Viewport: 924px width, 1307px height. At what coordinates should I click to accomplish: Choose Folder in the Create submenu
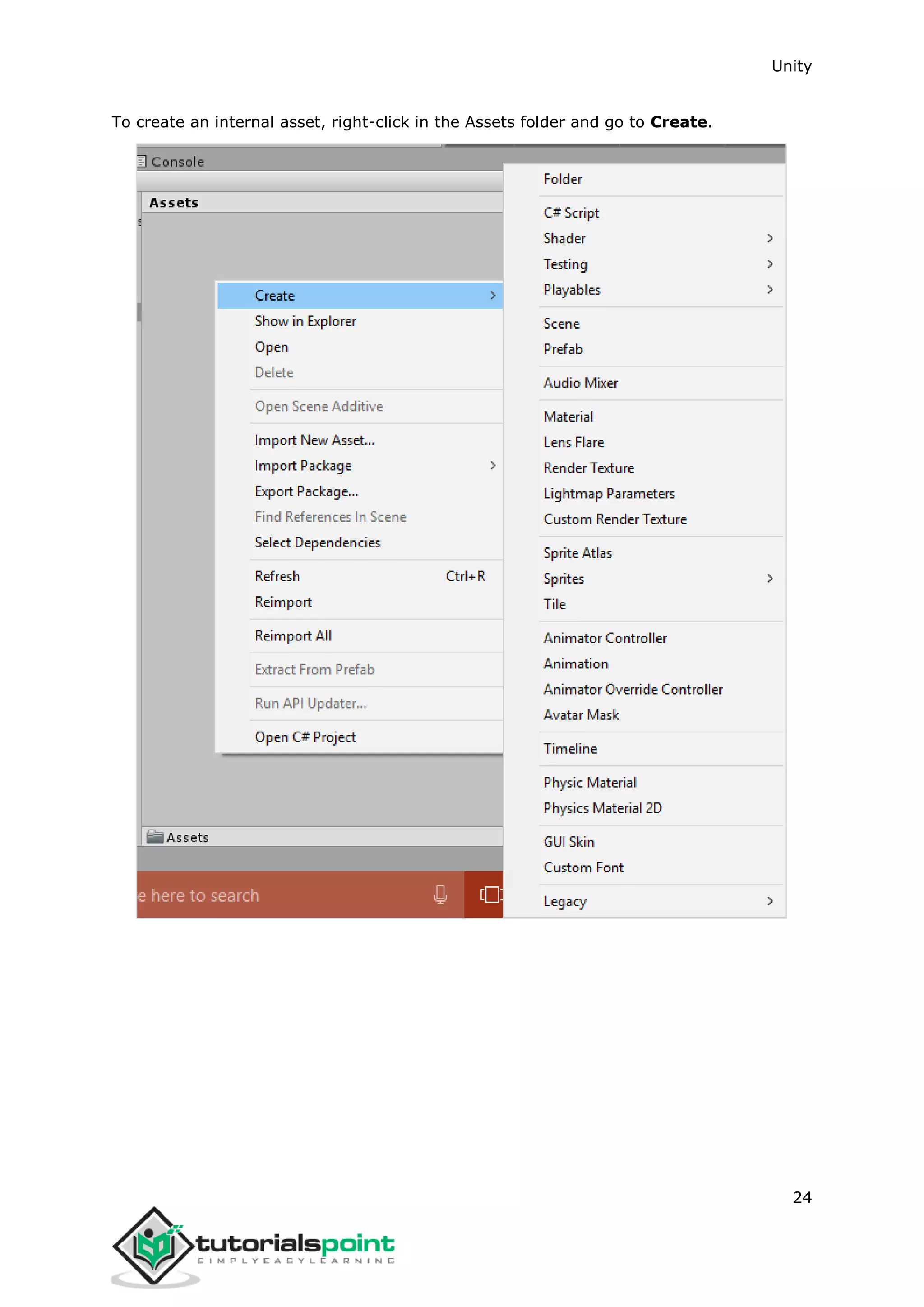click(562, 179)
